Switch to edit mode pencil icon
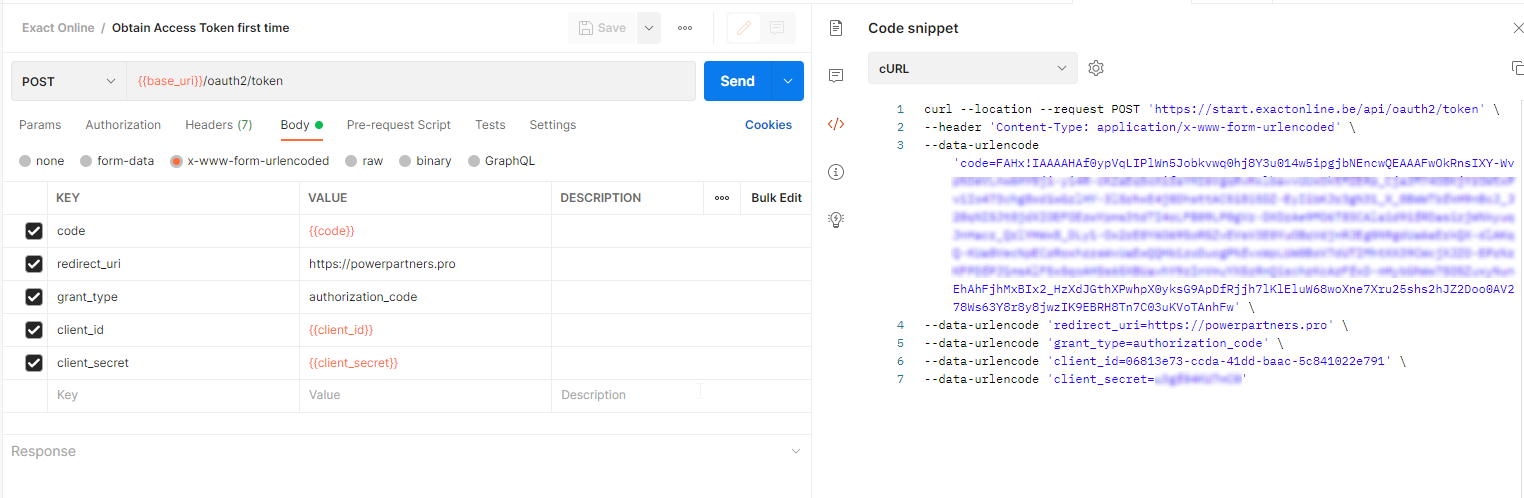Viewport: 1524px width, 498px height. [x=743, y=28]
